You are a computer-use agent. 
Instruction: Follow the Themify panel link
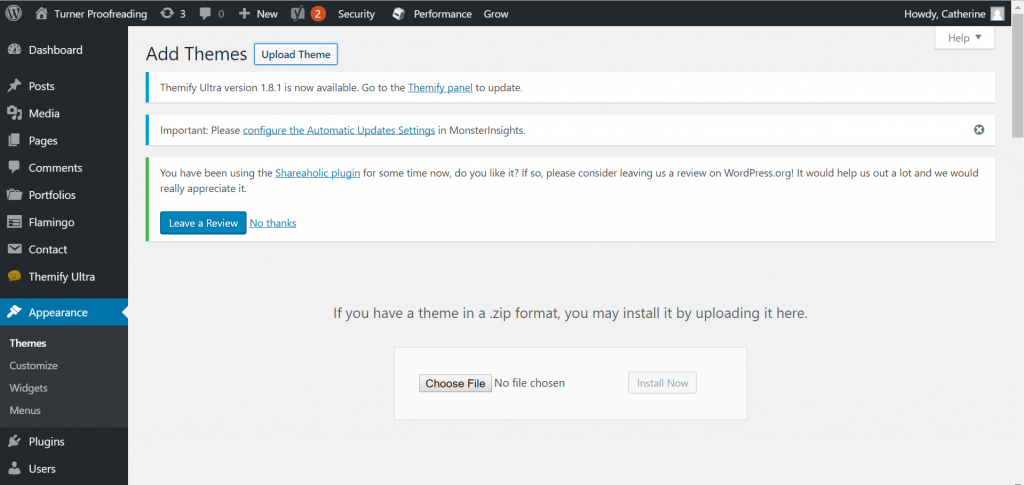click(440, 87)
